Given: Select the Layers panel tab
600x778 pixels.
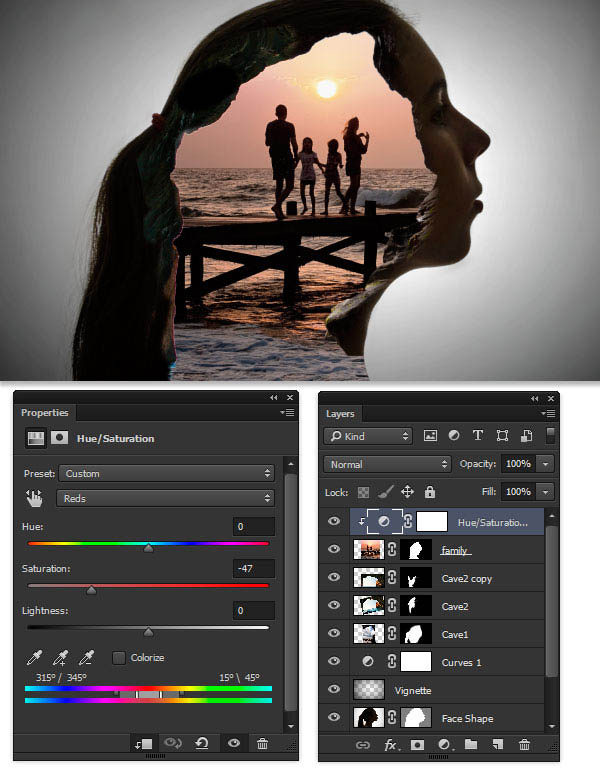Looking at the screenshot, I should pyautogui.click(x=340, y=413).
